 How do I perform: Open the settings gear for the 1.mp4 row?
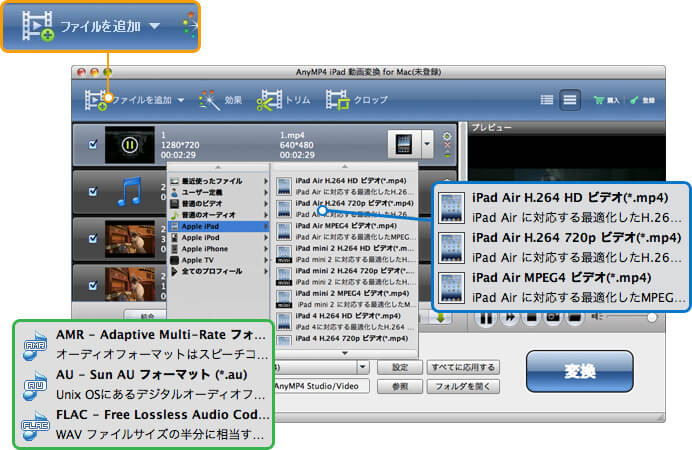pyautogui.click(x=447, y=136)
